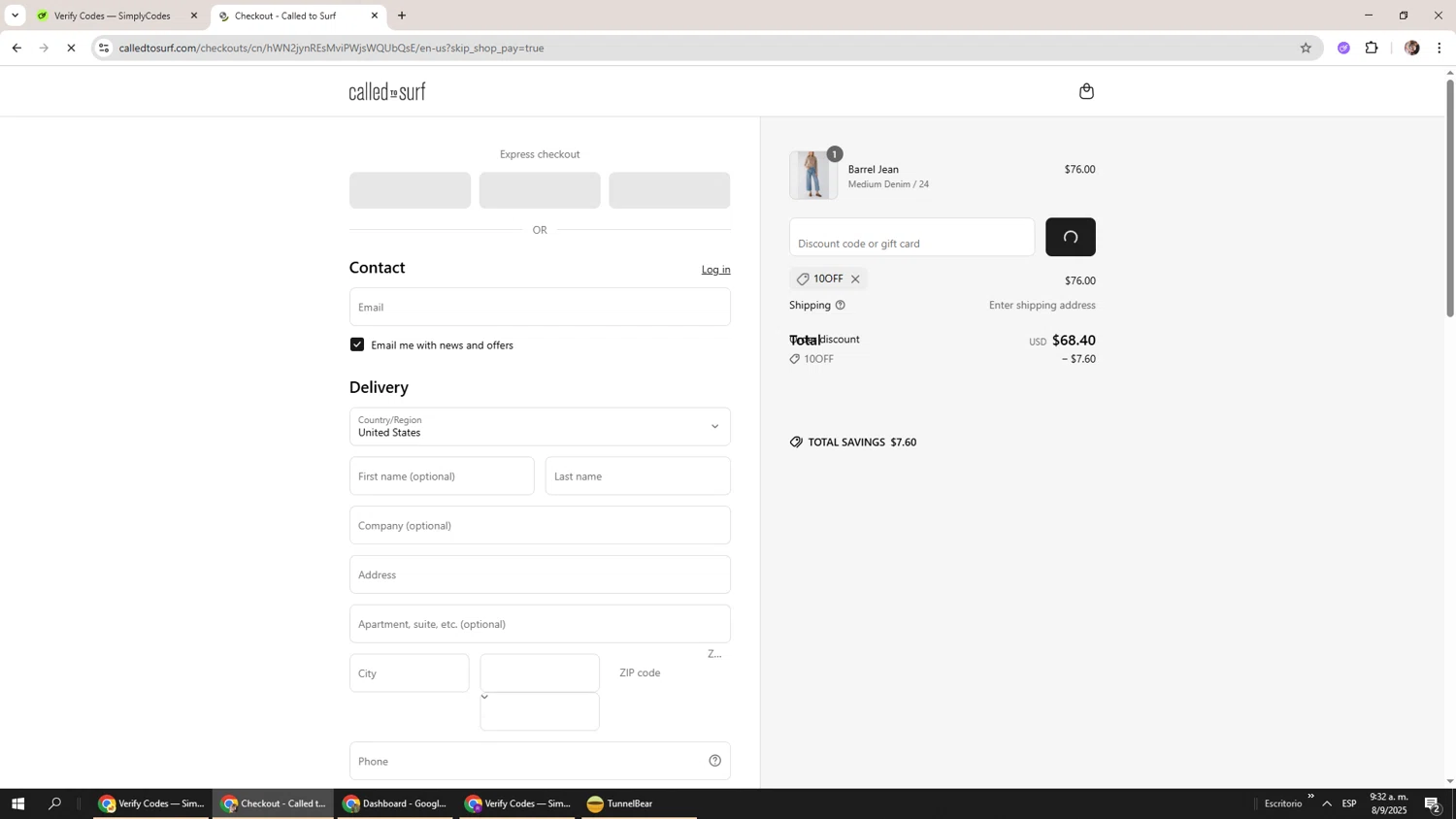
Task: Click the phone field help icon
Action: point(714,761)
